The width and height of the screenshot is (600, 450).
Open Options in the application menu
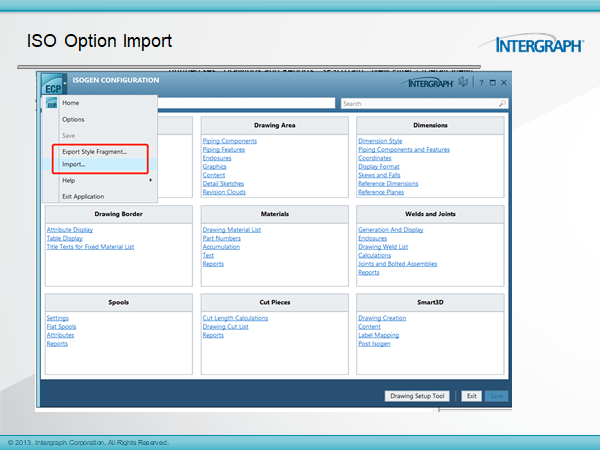(x=73, y=119)
